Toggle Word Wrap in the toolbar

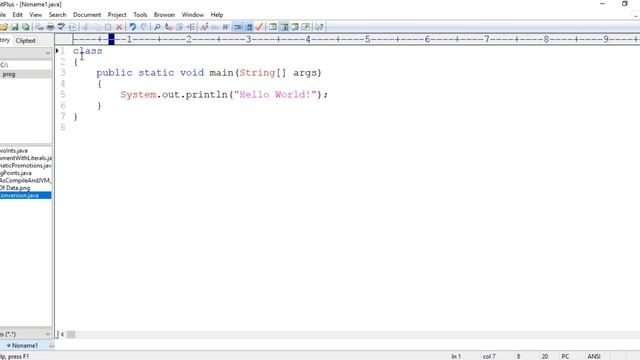pyautogui.click(x=226, y=27)
